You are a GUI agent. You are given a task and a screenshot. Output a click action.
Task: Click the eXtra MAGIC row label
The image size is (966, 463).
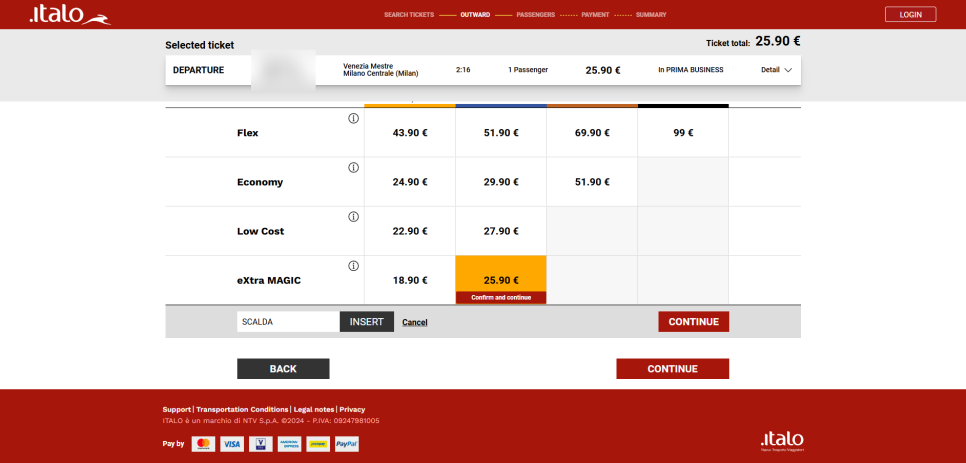(x=269, y=281)
